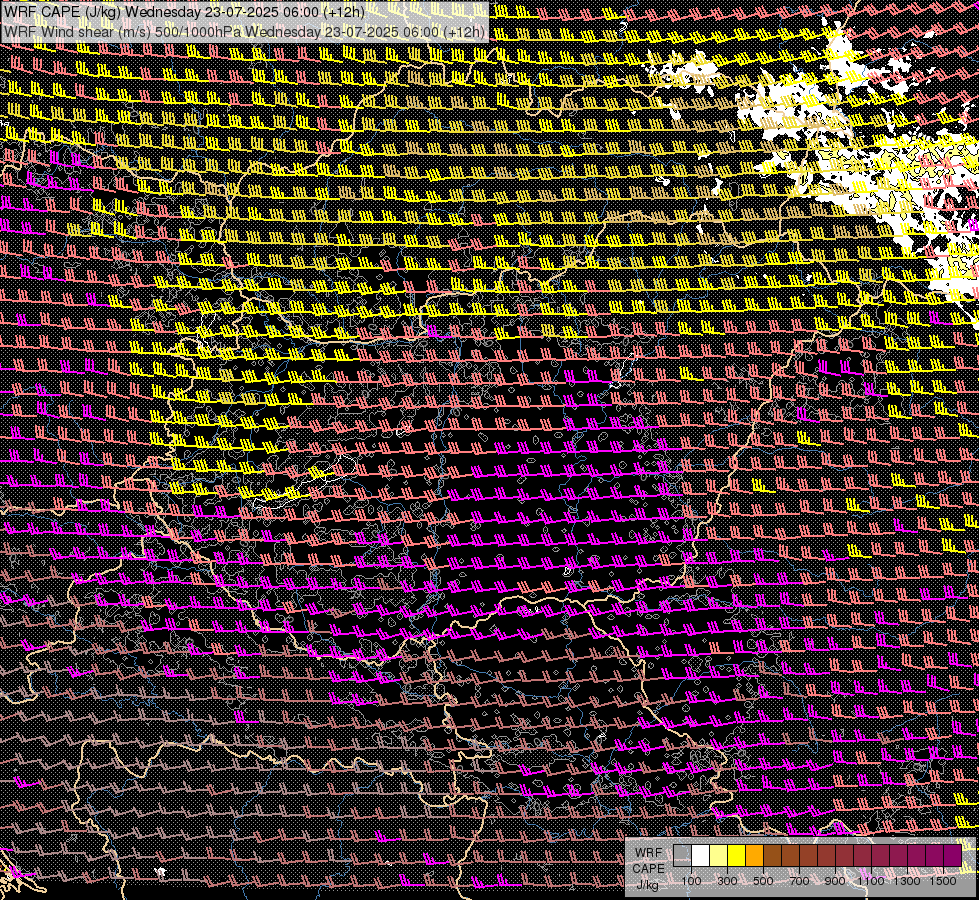
Task: Click the legend label 1500
Action: [943, 881]
